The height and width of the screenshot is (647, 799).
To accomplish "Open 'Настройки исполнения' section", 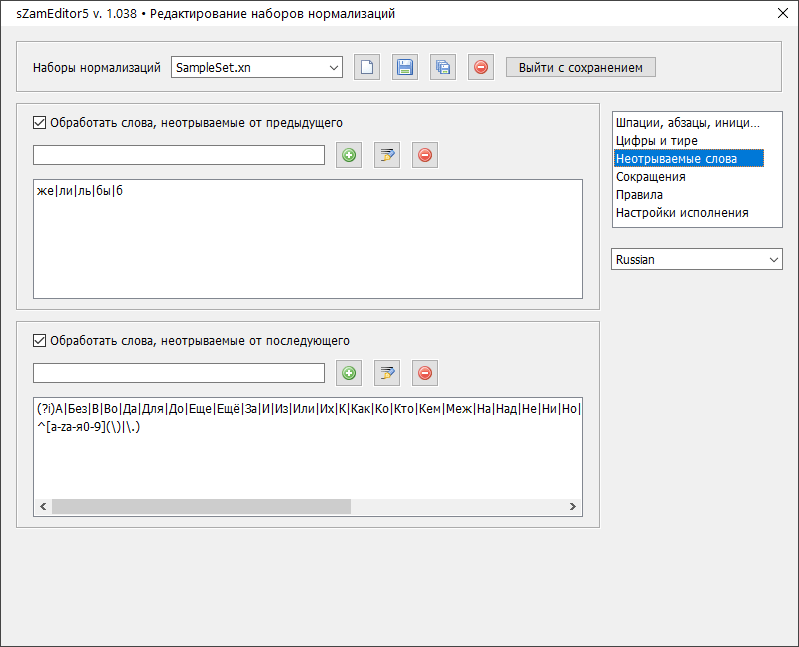I will point(681,213).
